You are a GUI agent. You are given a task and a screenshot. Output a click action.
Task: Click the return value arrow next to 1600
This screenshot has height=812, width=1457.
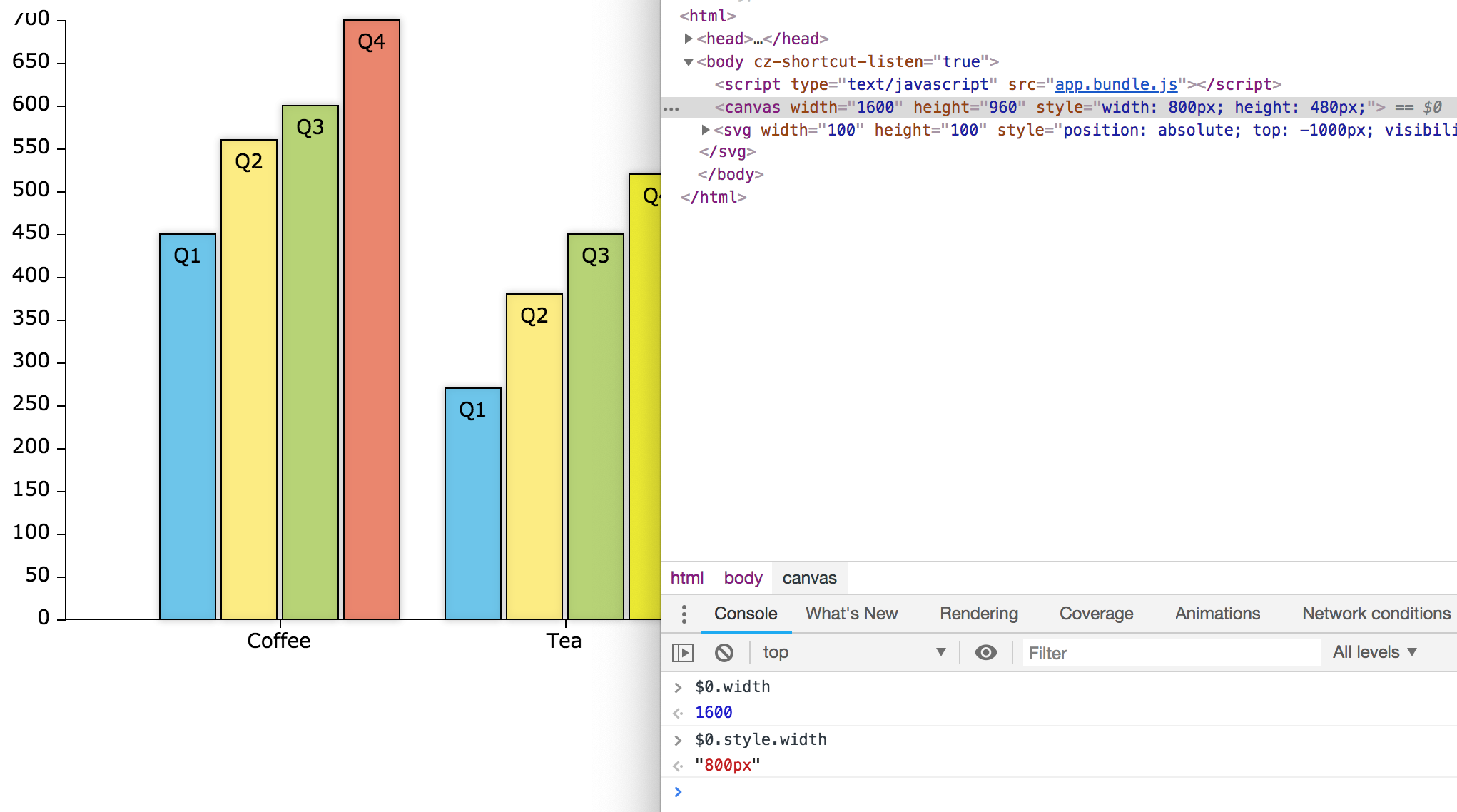coord(677,711)
